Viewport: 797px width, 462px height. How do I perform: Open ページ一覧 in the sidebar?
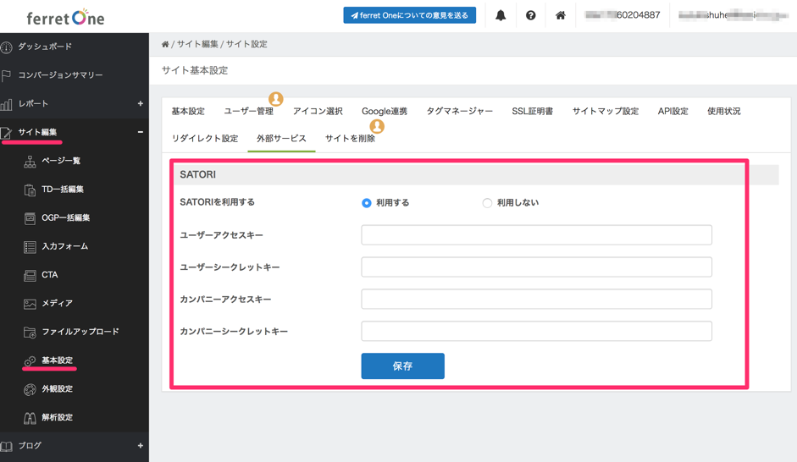coord(61,161)
